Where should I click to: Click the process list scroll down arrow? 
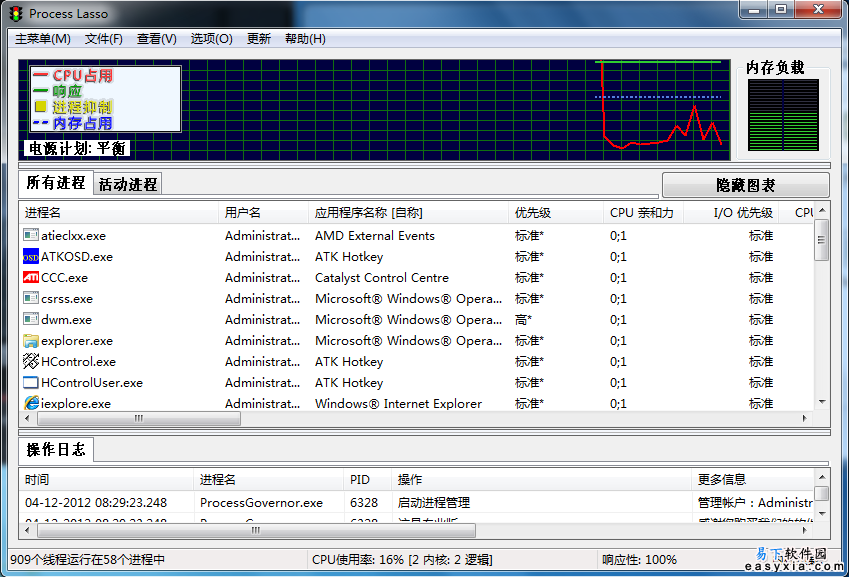[822, 402]
